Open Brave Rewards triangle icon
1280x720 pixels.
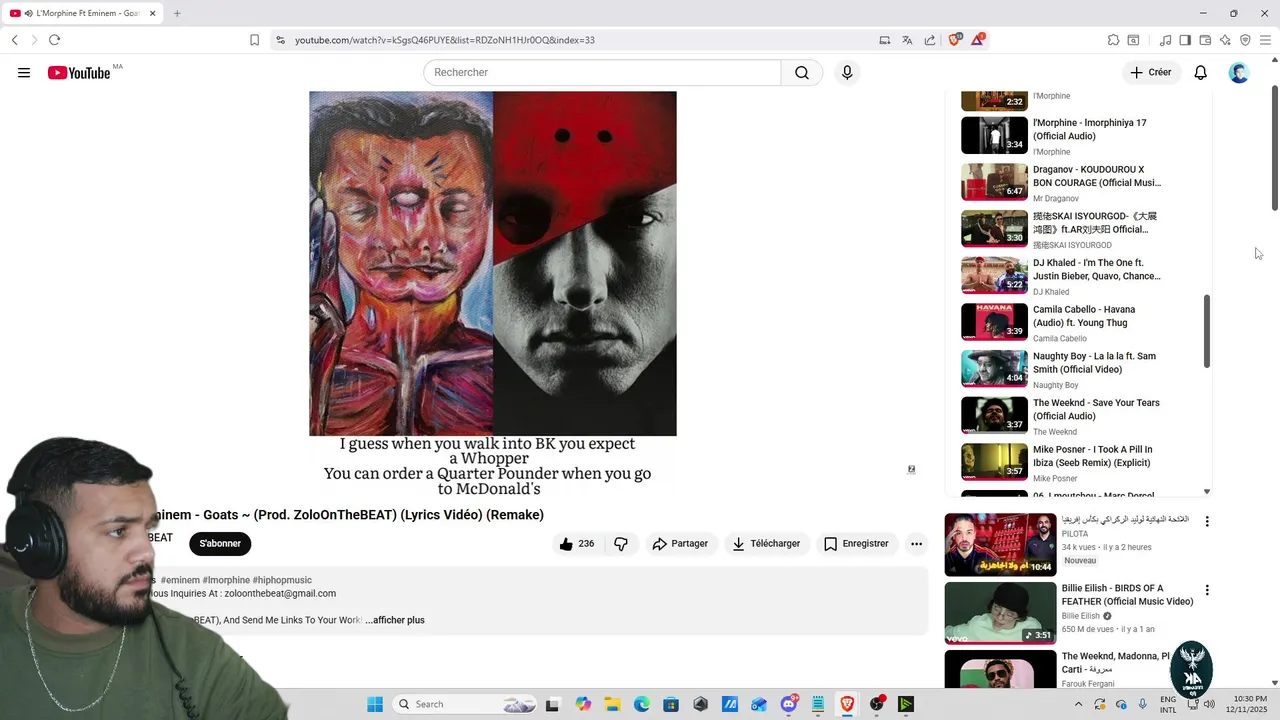(978, 40)
